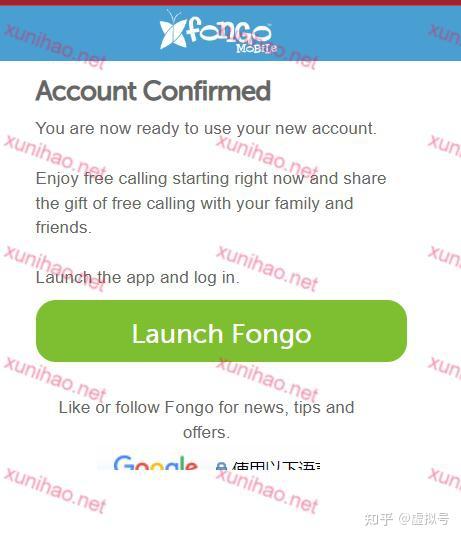Click the white butterfly icon in logo
This screenshot has height=539, width=461.
tap(174, 31)
